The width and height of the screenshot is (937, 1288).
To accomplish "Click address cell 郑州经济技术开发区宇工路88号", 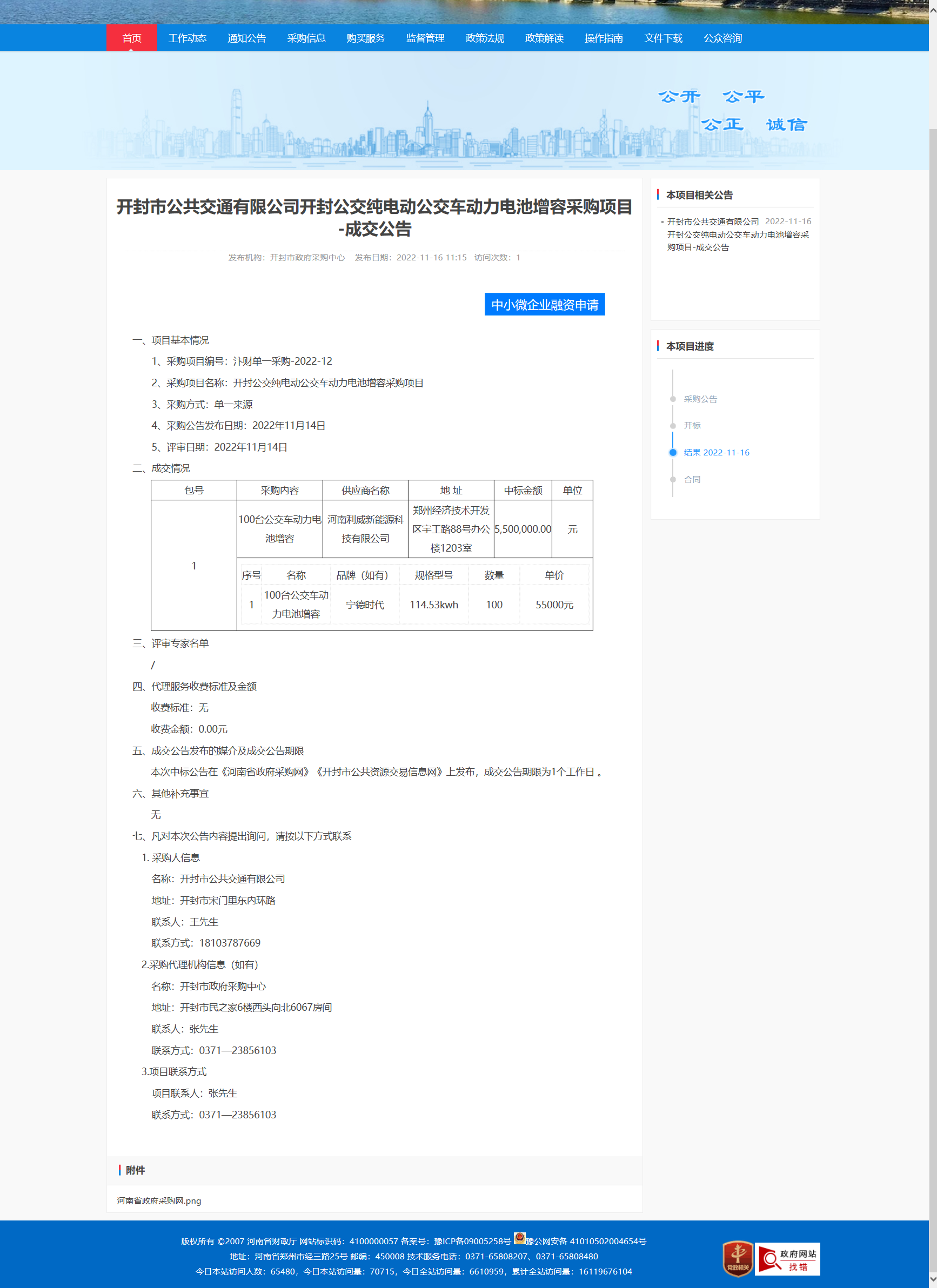I will point(451,529).
